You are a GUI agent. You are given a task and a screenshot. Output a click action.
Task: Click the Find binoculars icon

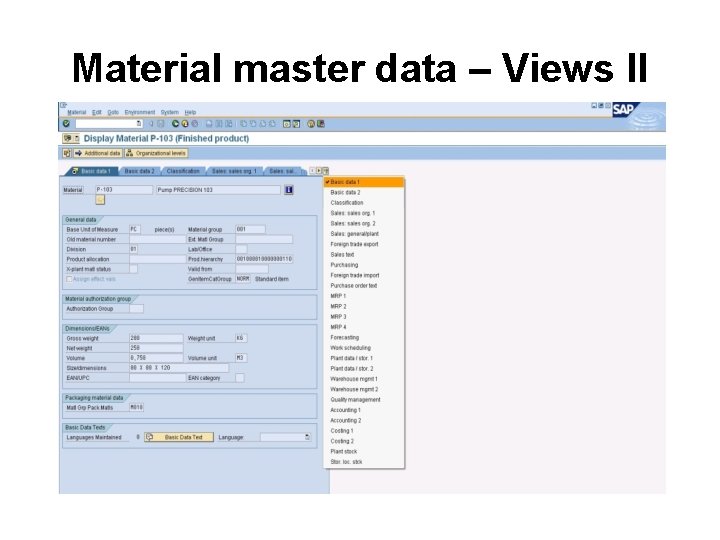point(219,124)
